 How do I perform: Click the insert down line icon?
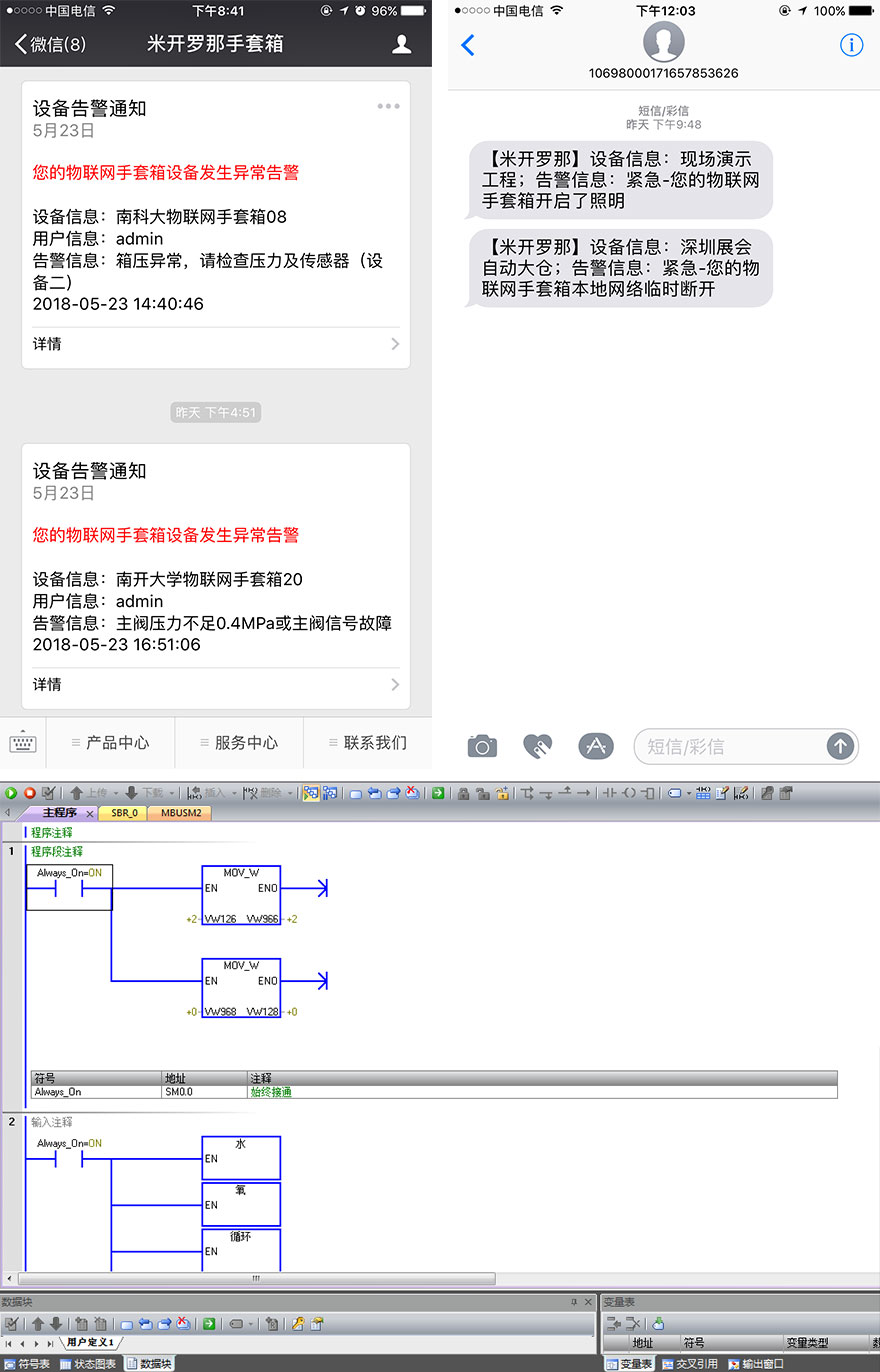click(546, 793)
